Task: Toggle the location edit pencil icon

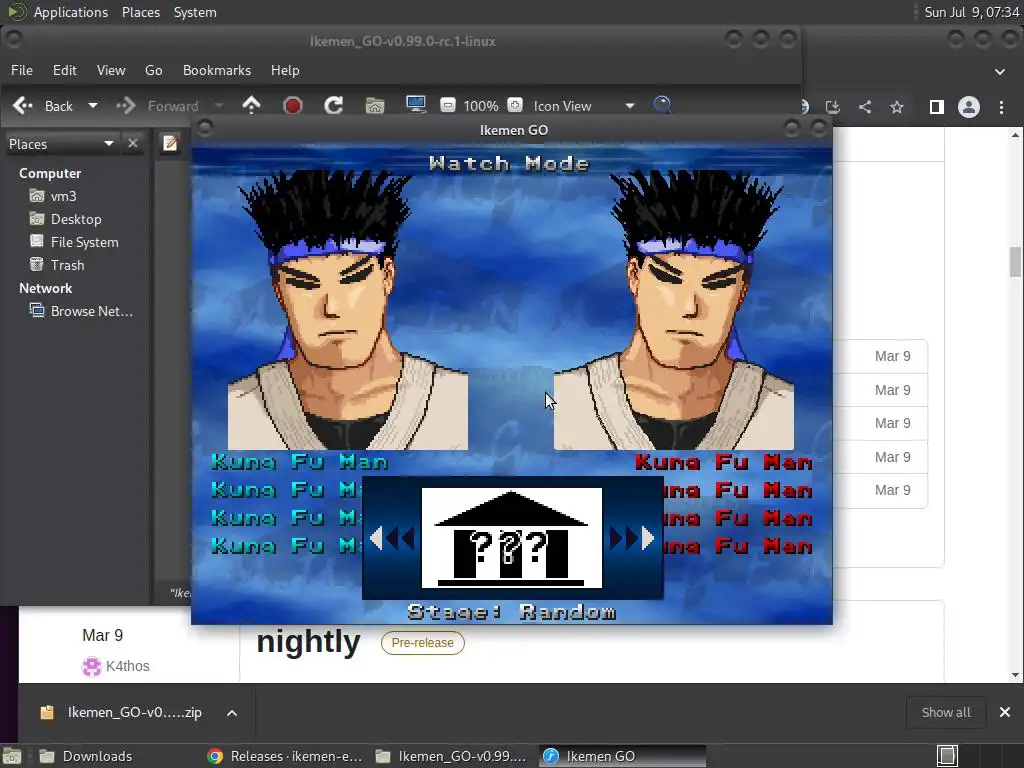Action: click(x=170, y=143)
